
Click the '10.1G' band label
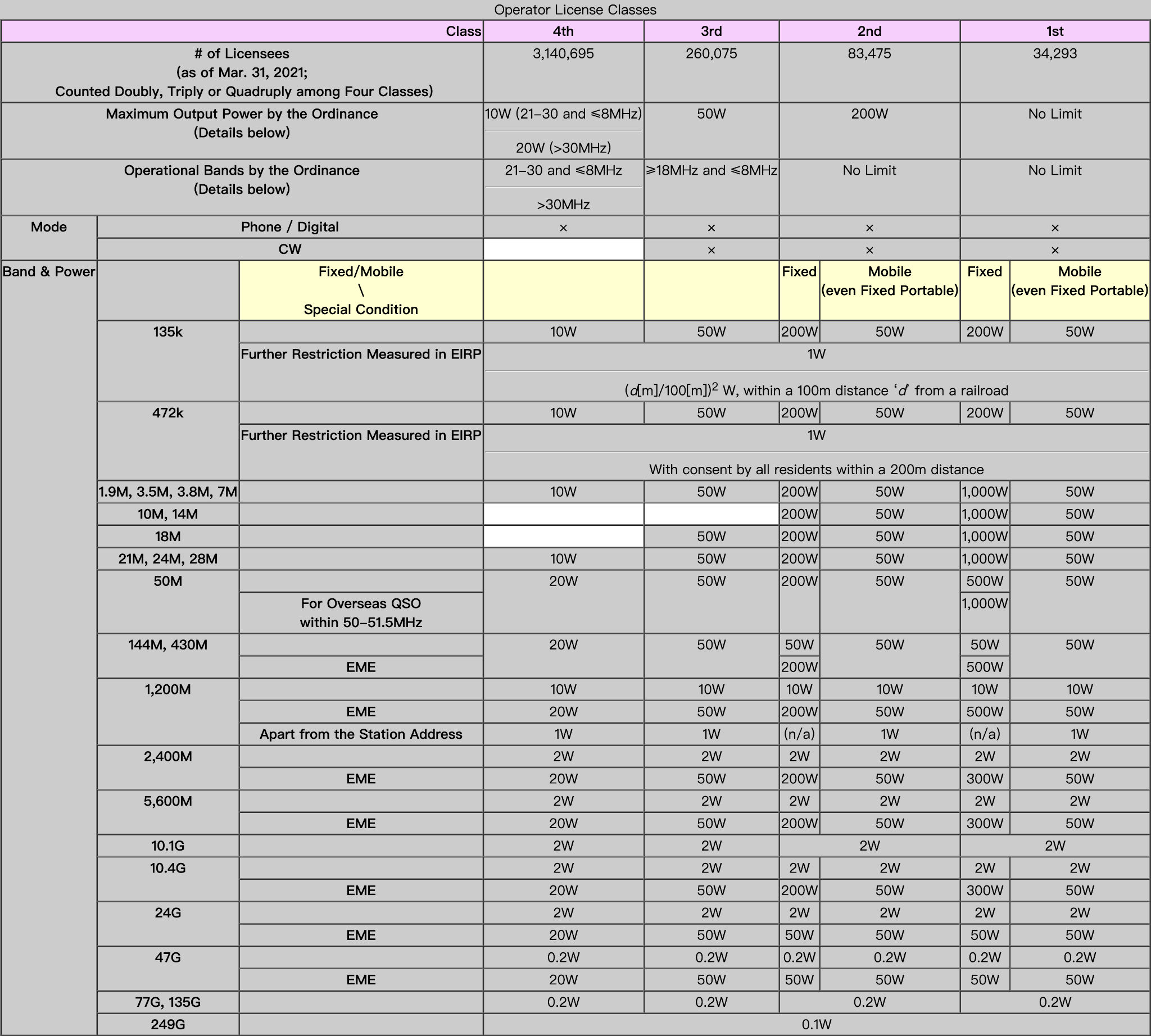(x=168, y=846)
